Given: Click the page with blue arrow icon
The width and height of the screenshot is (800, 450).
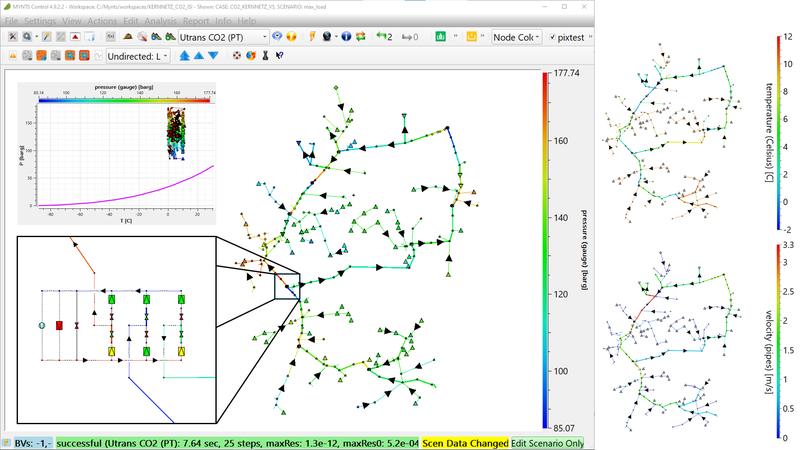Looking at the screenshot, I should 90,37.
